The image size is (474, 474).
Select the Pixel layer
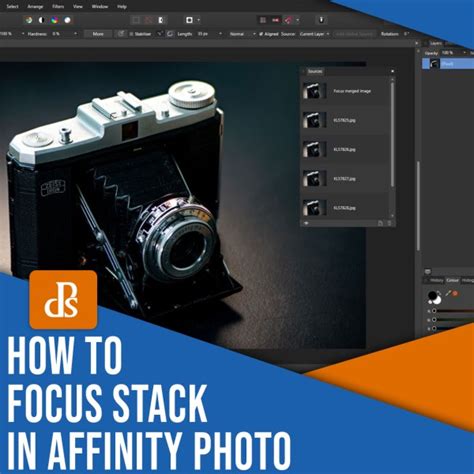pyautogui.click(x=448, y=64)
